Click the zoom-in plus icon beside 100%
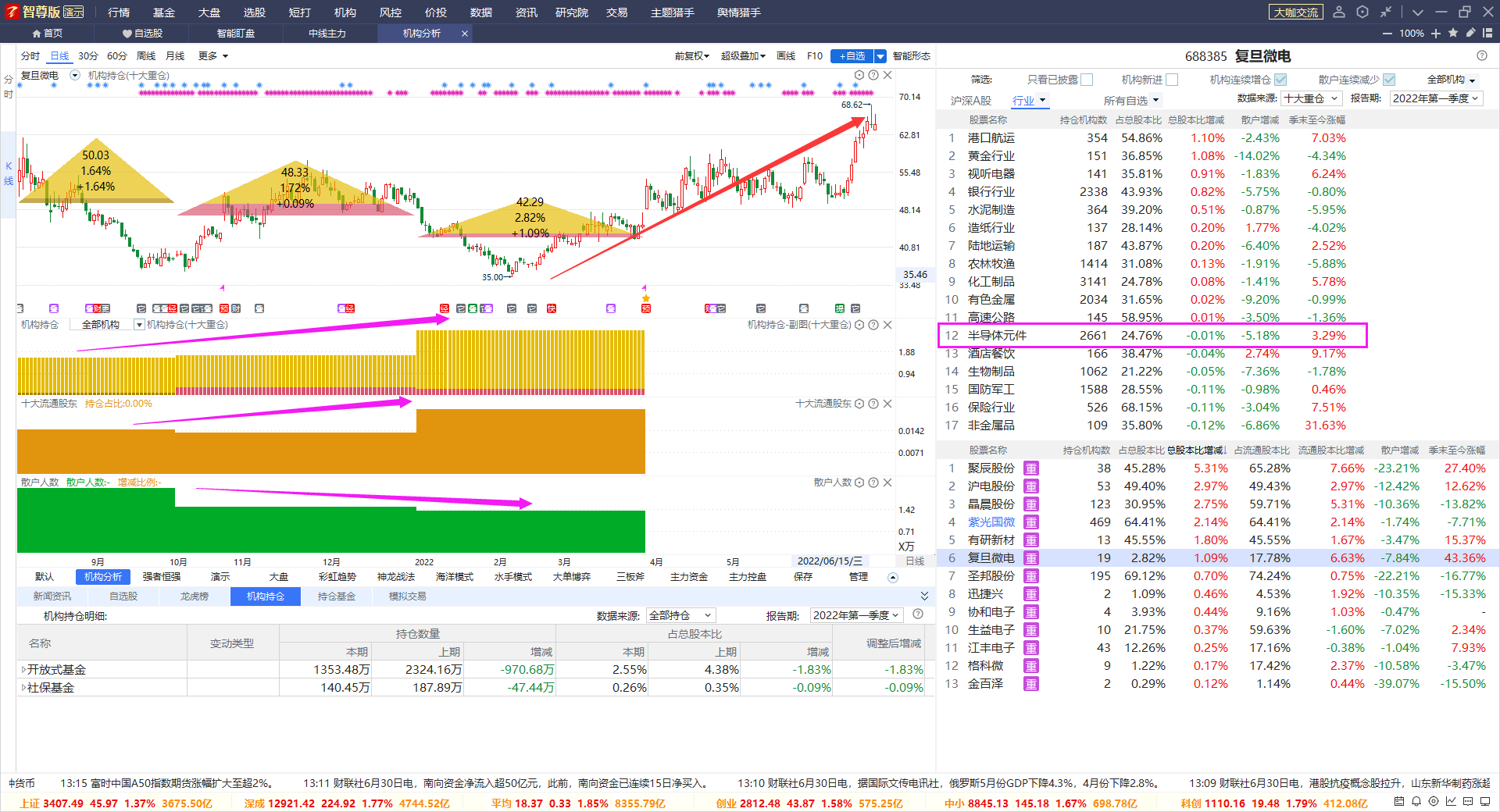This screenshot has width=1500, height=812. (x=1436, y=34)
